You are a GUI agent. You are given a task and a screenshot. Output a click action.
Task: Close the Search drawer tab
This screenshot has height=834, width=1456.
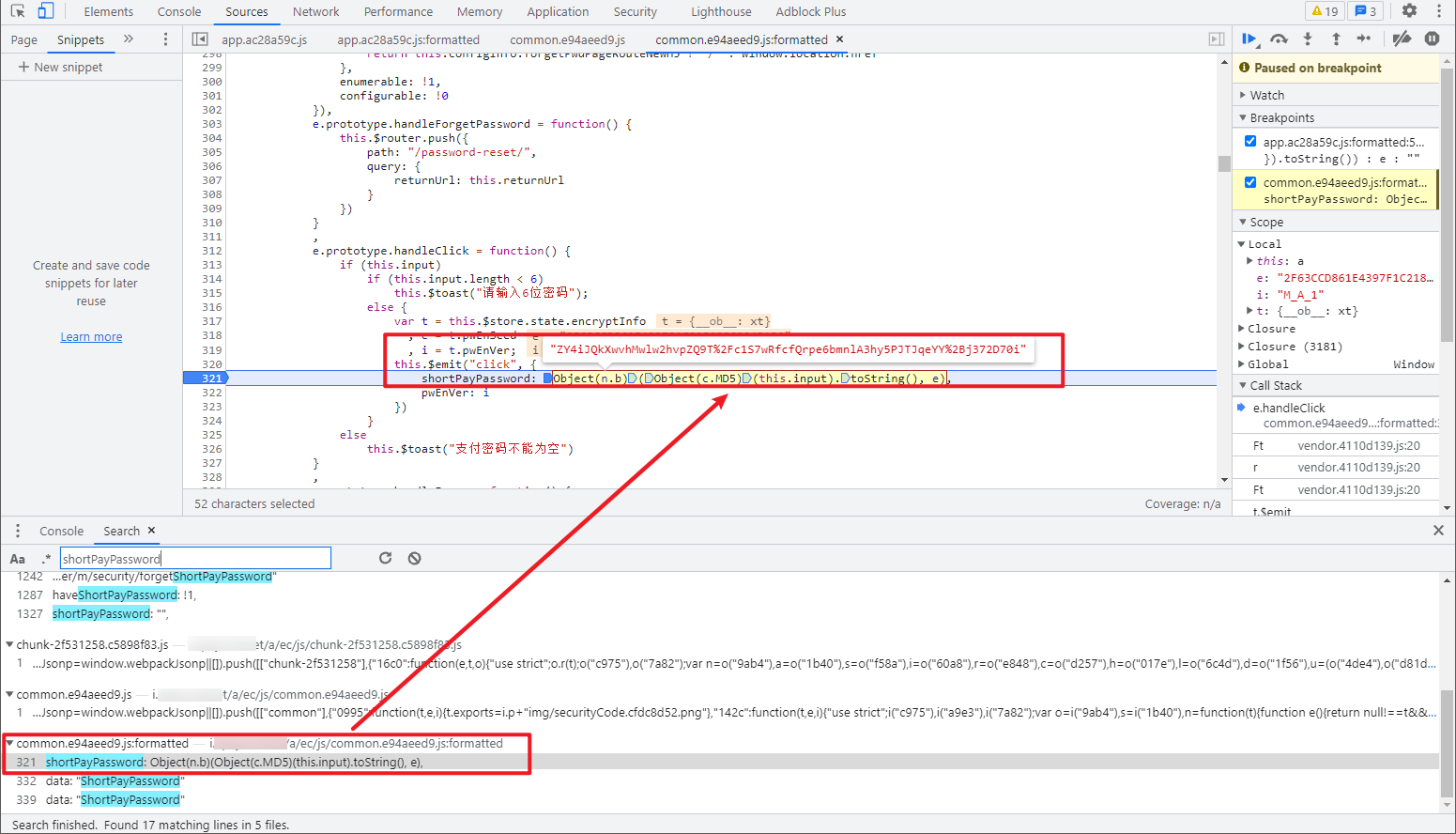pyautogui.click(x=151, y=531)
